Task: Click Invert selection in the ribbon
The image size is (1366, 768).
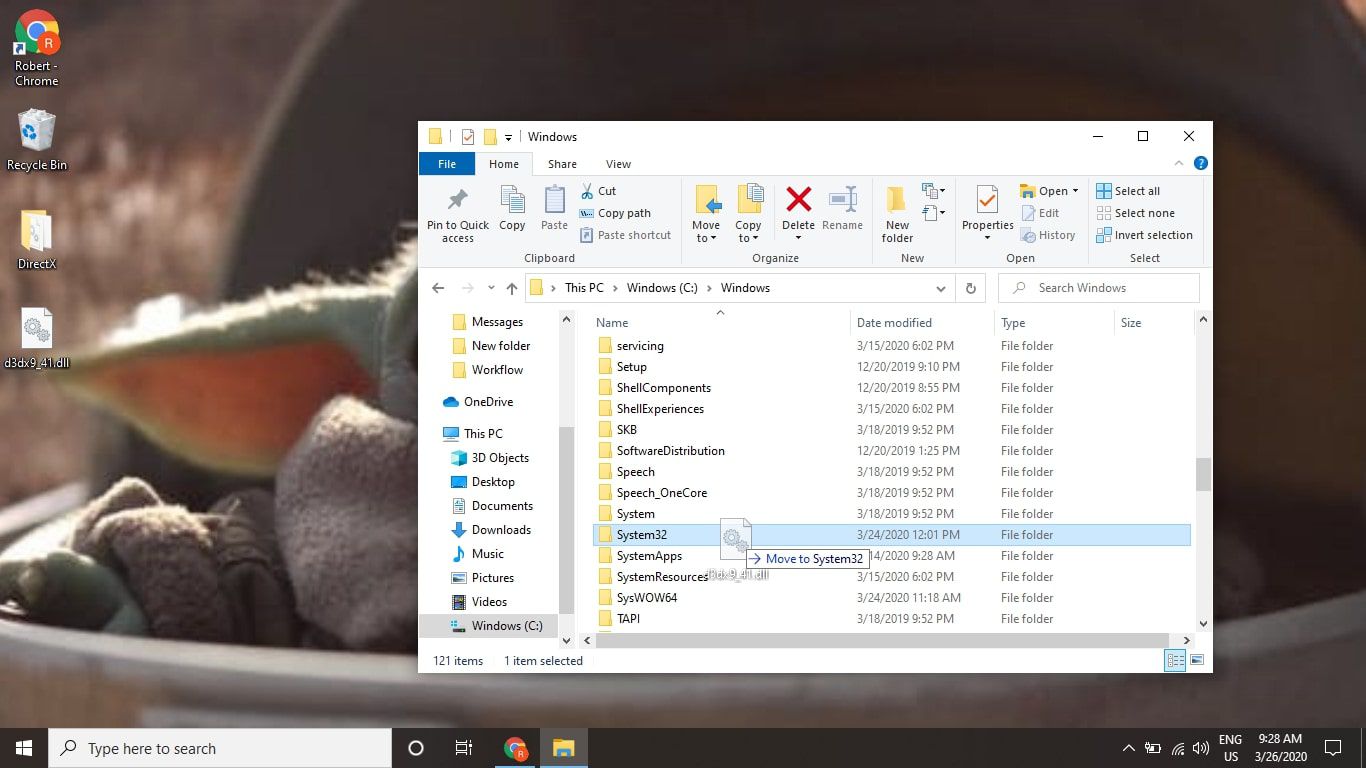Action: [x=1145, y=235]
